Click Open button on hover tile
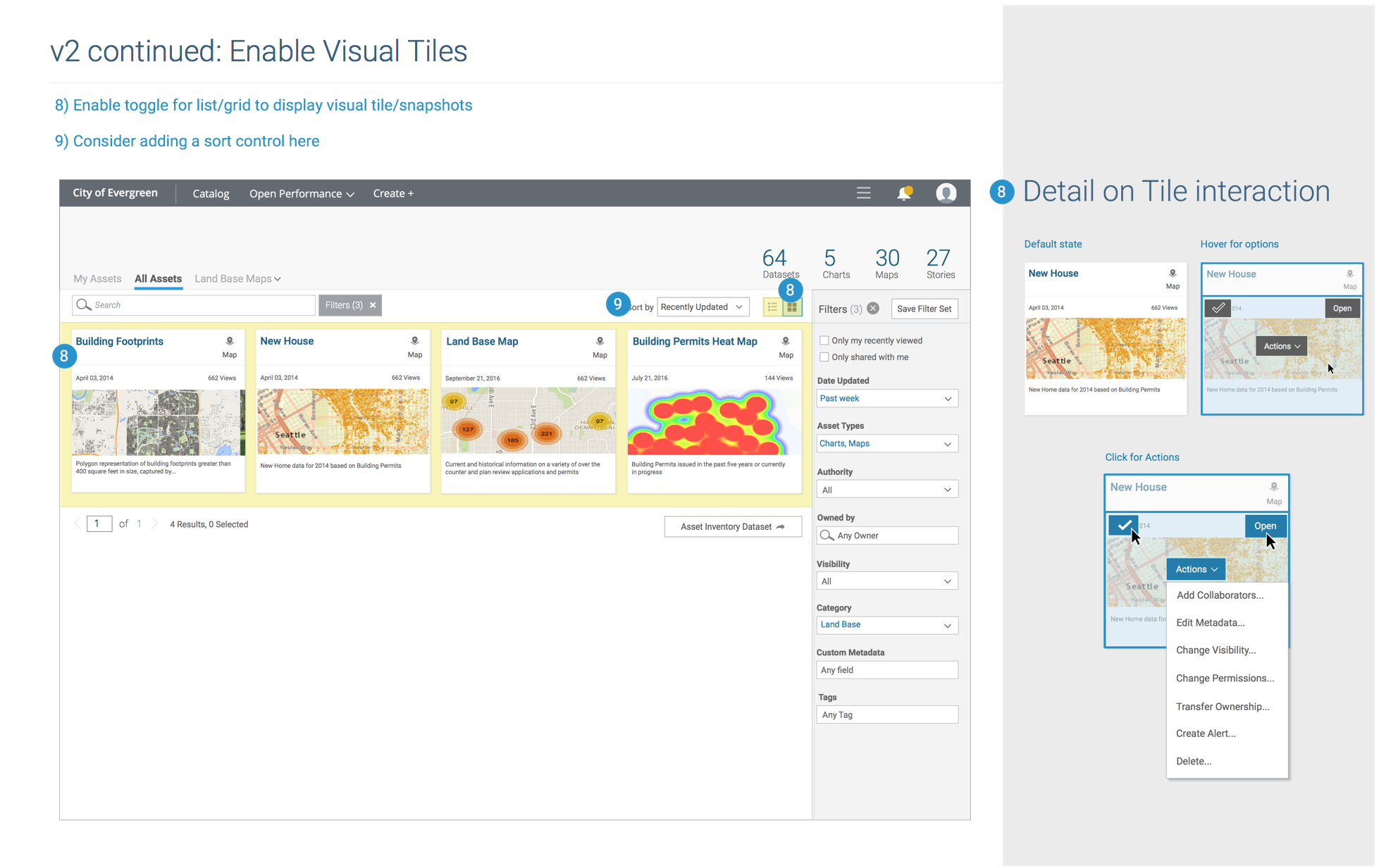1379x868 pixels. pos(1342,308)
